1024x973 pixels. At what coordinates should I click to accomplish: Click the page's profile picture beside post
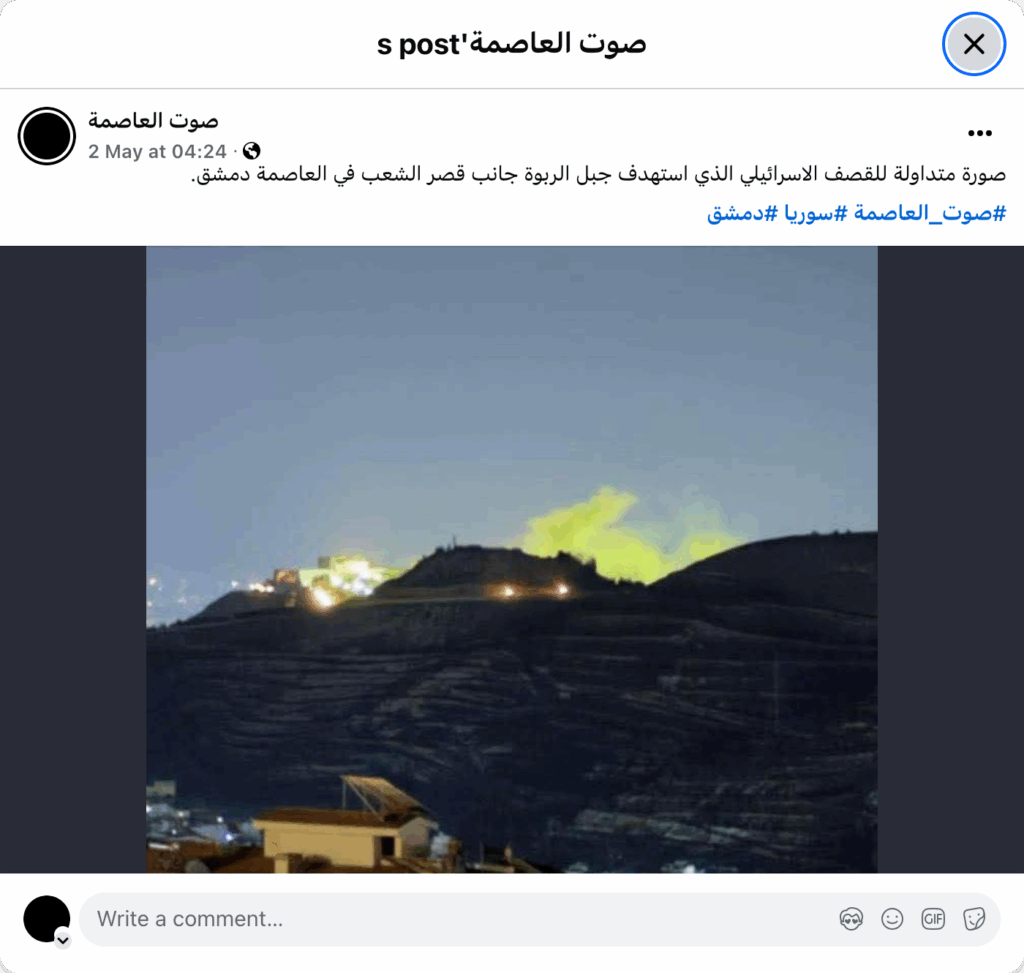coord(46,136)
